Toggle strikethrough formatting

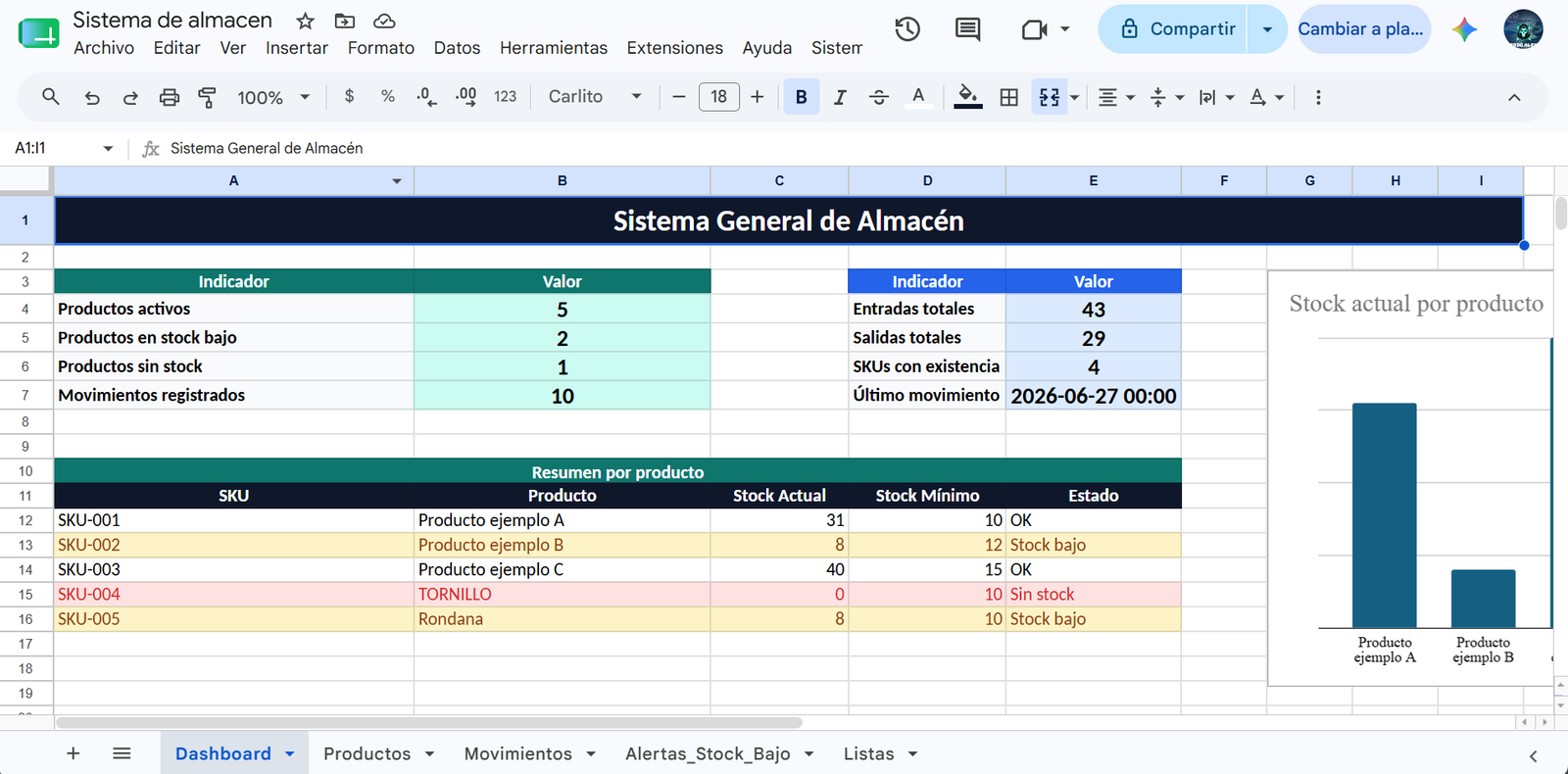[879, 97]
